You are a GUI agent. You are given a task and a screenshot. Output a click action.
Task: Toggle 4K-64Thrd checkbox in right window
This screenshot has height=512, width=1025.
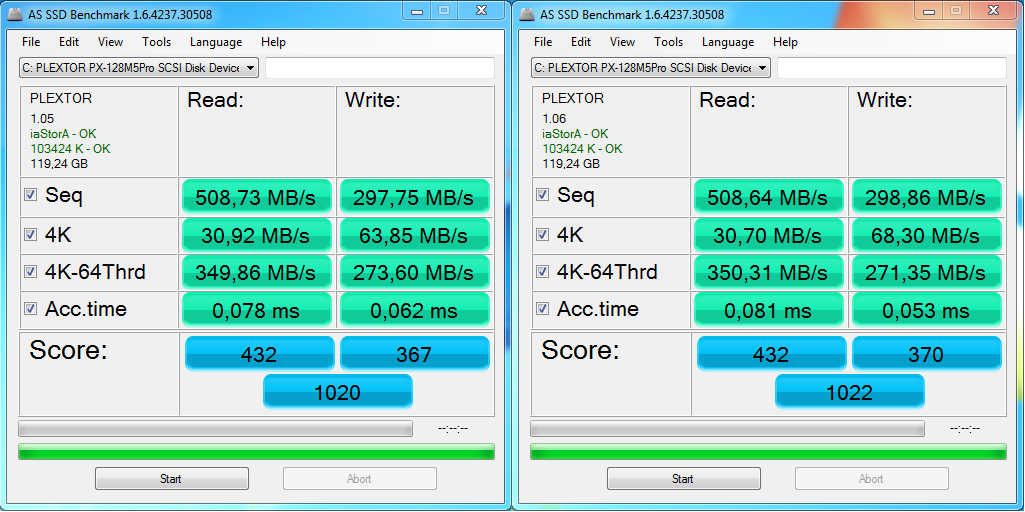point(542,272)
